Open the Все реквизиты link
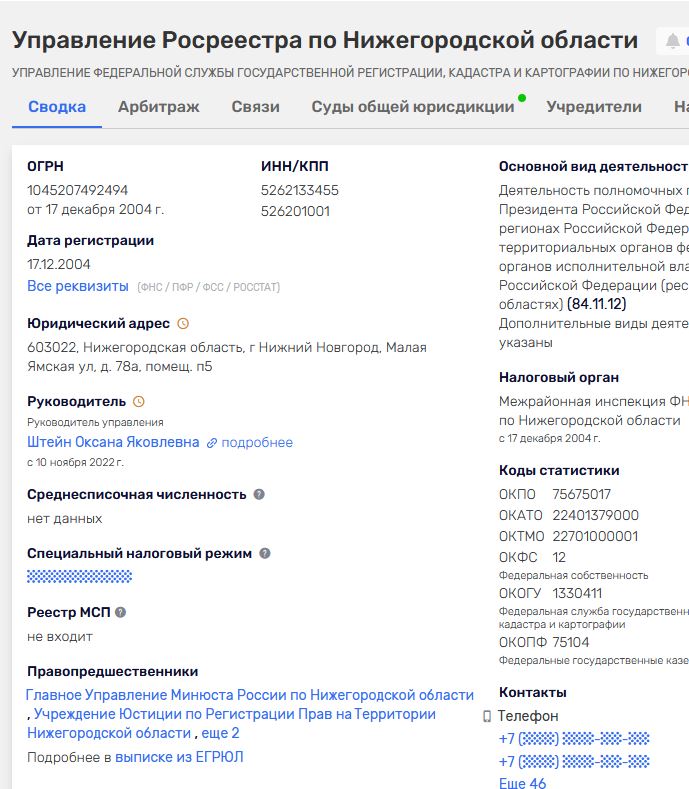Image resolution: width=689 pixels, height=789 pixels. (x=78, y=286)
